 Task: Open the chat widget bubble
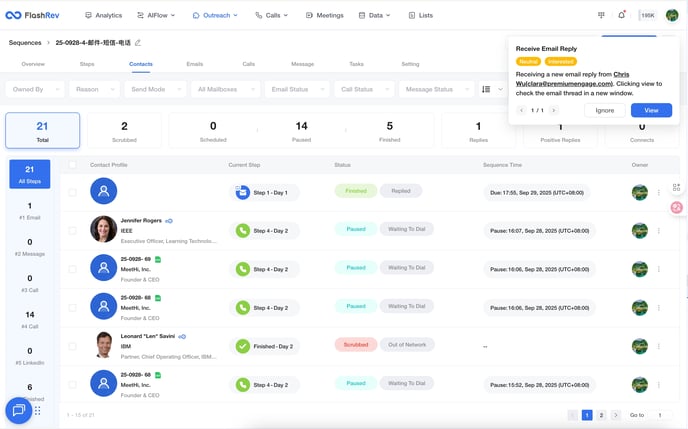(18, 410)
